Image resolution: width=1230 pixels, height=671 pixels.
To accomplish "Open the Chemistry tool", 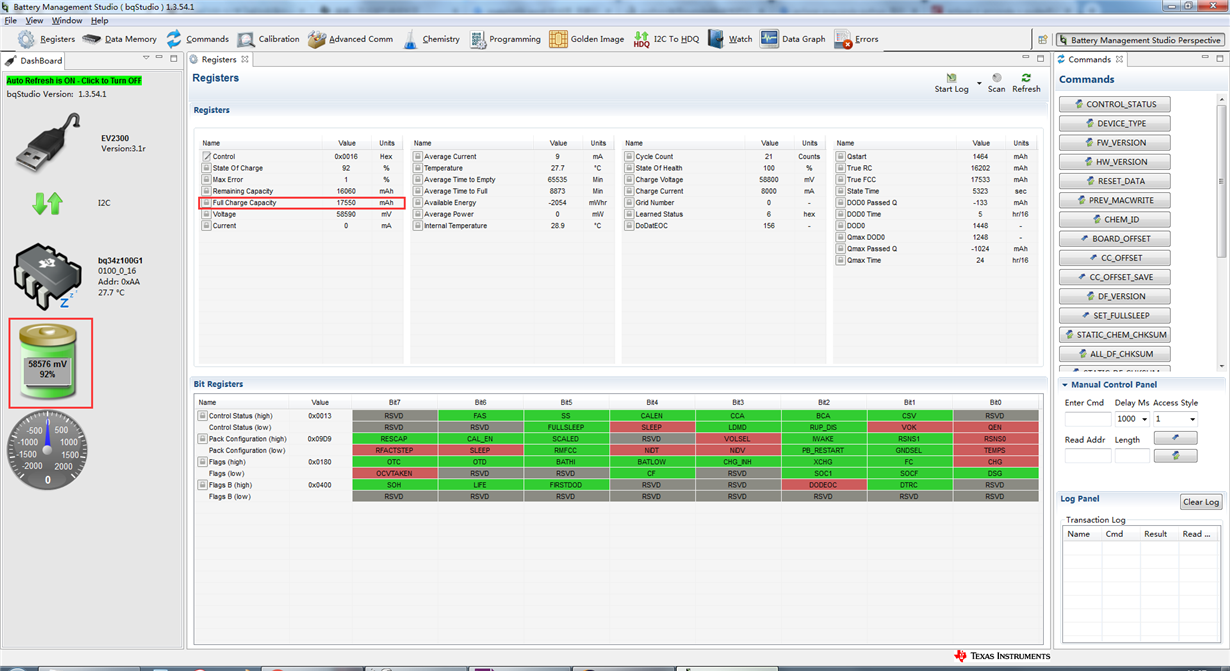I will [x=431, y=39].
